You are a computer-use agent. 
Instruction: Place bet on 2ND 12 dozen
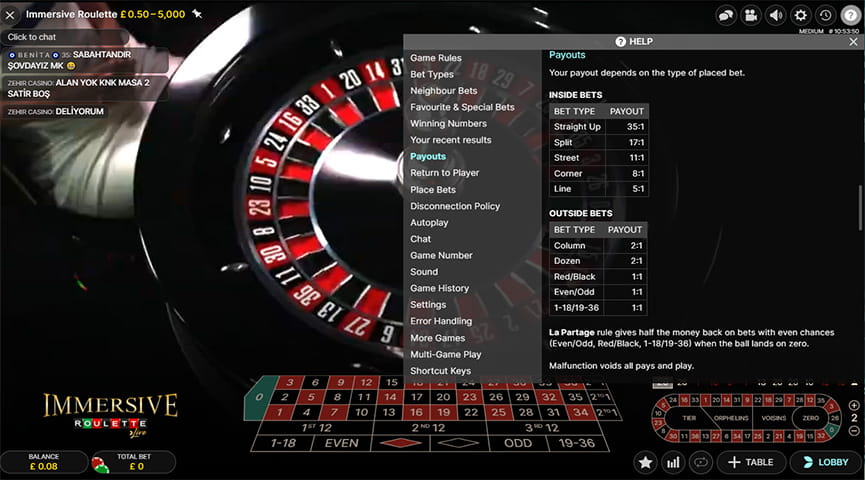(x=429, y=428)
